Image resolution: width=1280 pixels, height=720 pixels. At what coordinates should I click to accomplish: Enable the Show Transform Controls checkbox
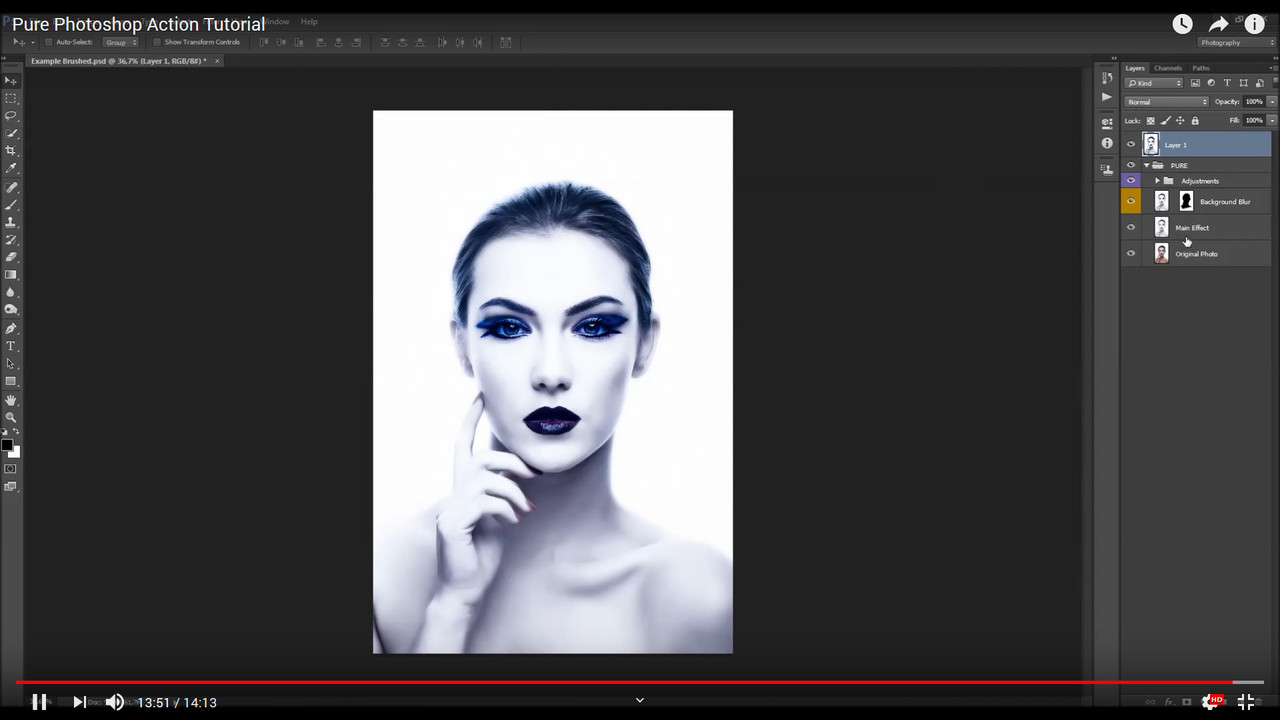tap(157, 42)
